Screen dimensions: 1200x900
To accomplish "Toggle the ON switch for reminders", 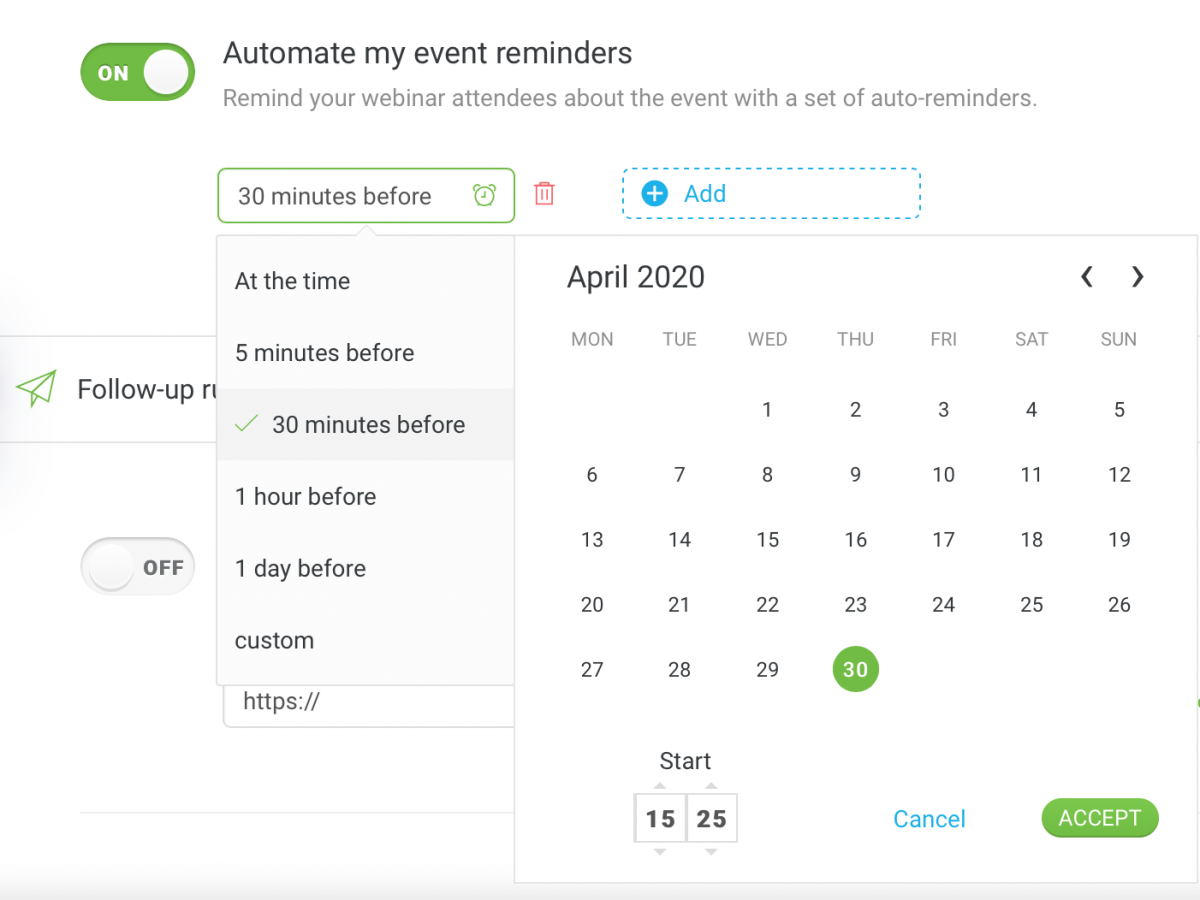I will (x=137, y=71).
